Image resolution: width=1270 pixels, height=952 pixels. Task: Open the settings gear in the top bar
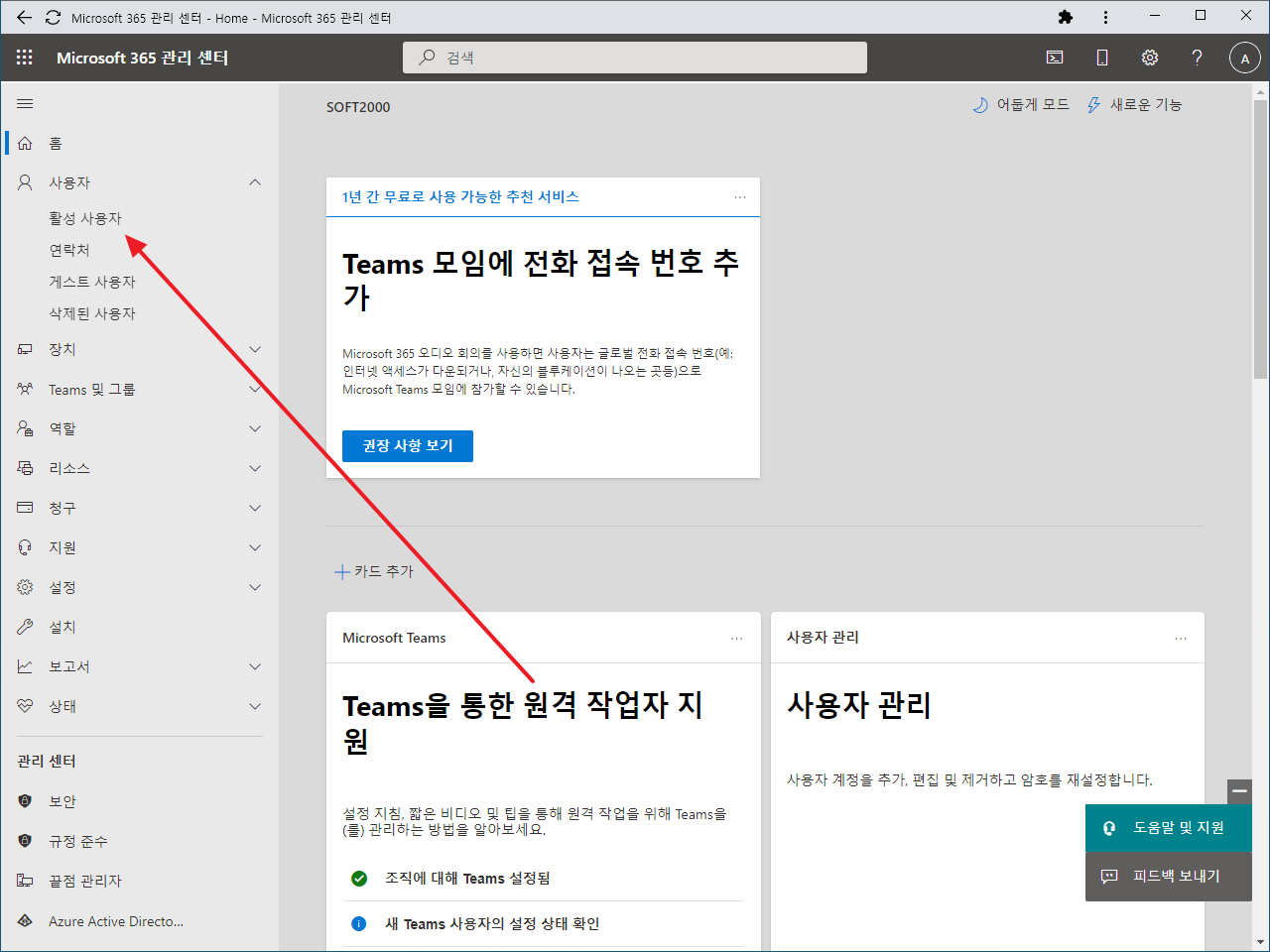pos(1149,57)
